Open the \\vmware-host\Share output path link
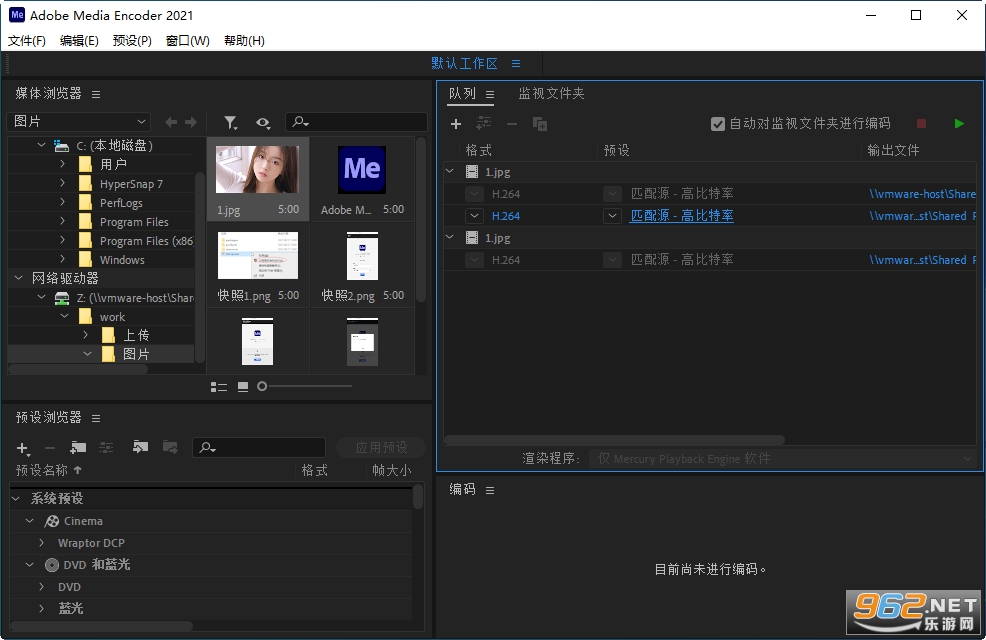986x640 pixels. coord(922,194)
